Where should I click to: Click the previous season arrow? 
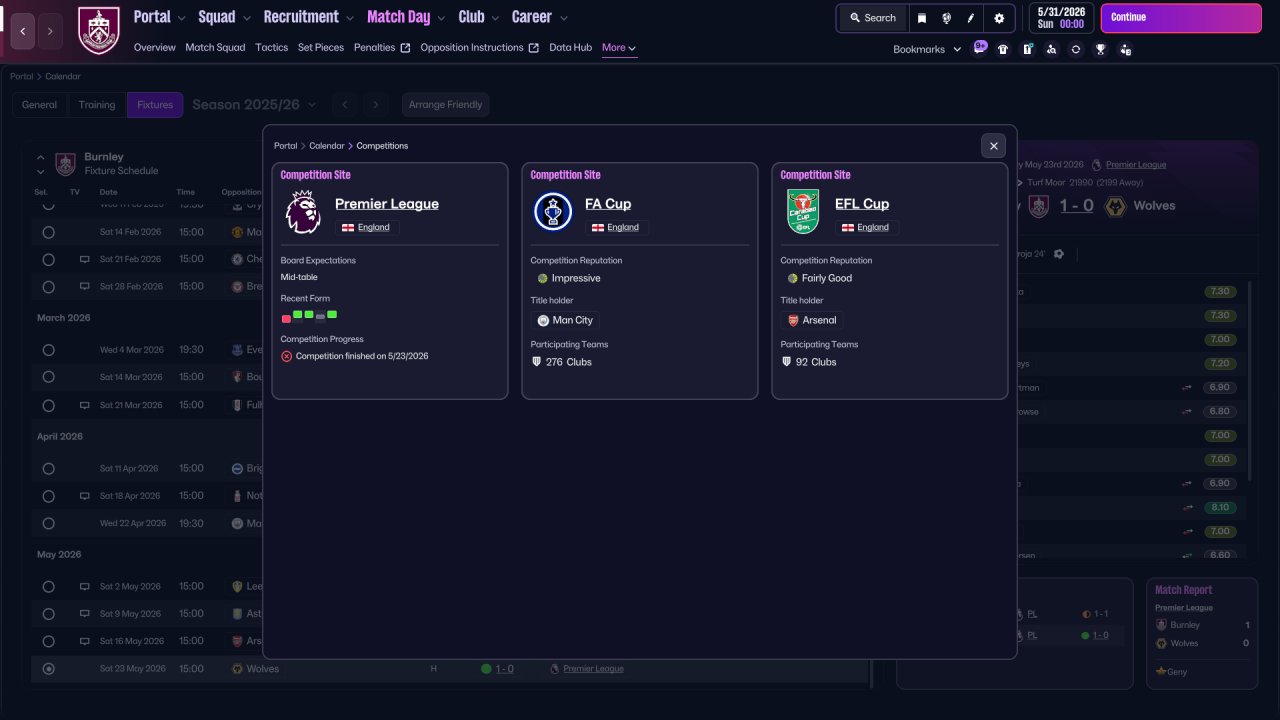(345, 104)
